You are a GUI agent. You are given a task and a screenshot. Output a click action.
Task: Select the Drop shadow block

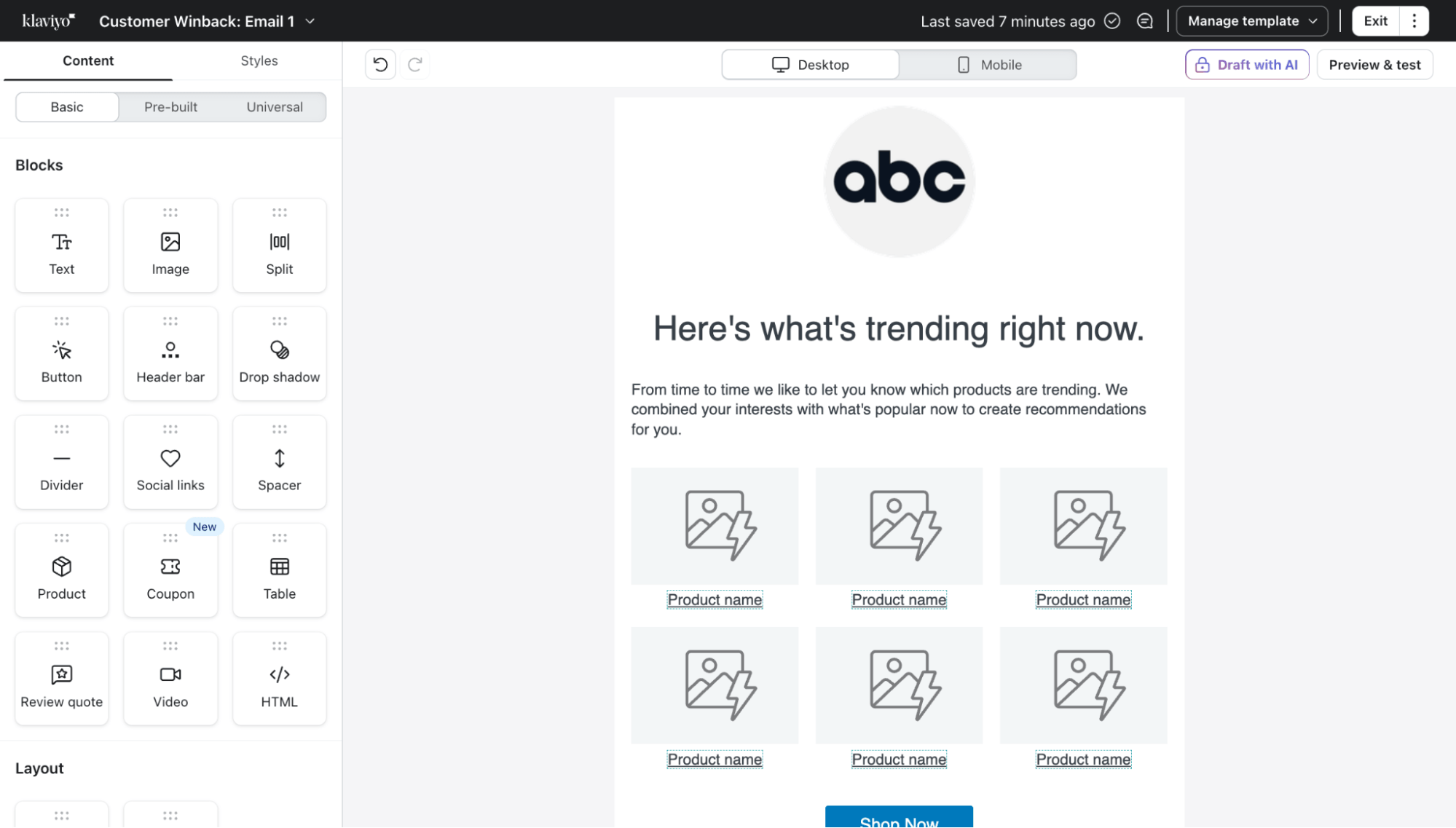click(280, 354)
